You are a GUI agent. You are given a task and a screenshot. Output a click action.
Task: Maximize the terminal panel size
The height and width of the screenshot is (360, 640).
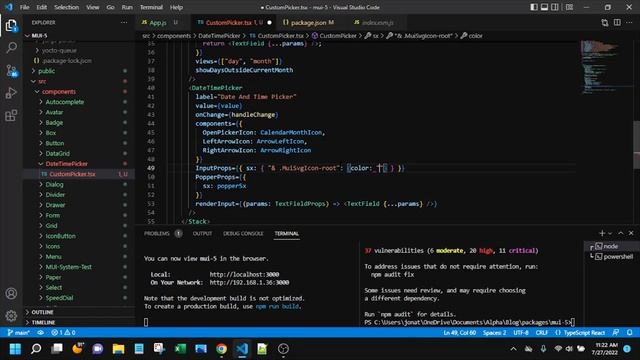621,233
